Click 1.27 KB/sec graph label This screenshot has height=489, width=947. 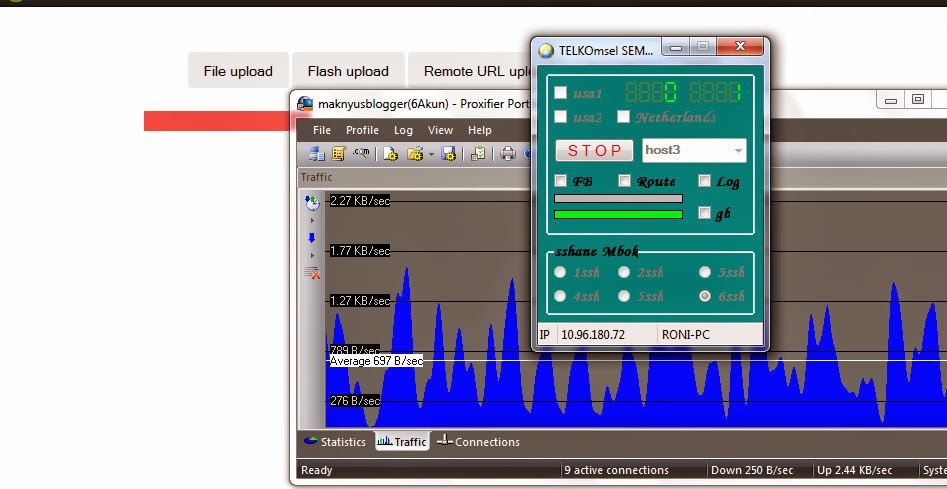[x=360, y=301]
